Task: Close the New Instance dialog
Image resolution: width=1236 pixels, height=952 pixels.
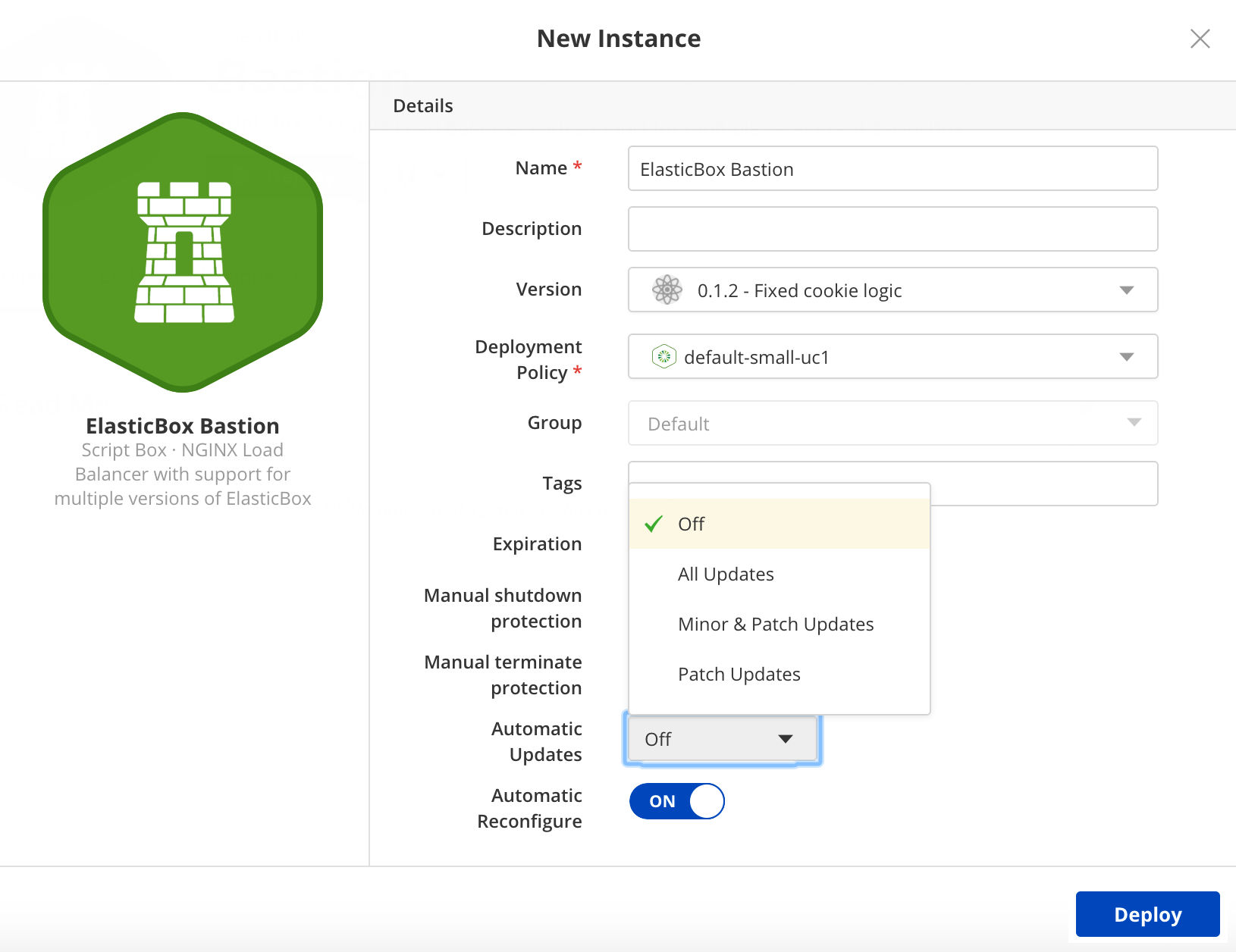Action: click(1200, 39)
